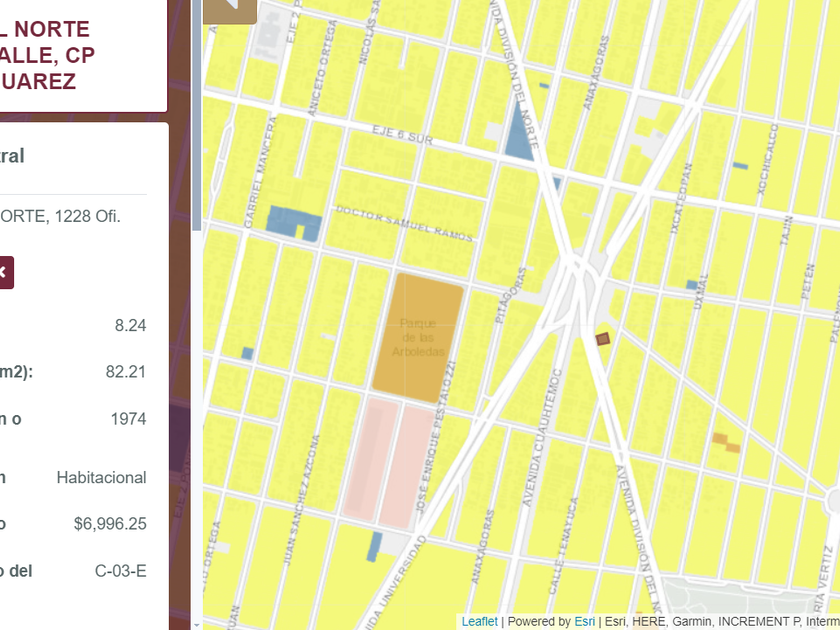Click the side panel vertical scrollbar
The image size is (840, 630).
[x=197, y=120]
